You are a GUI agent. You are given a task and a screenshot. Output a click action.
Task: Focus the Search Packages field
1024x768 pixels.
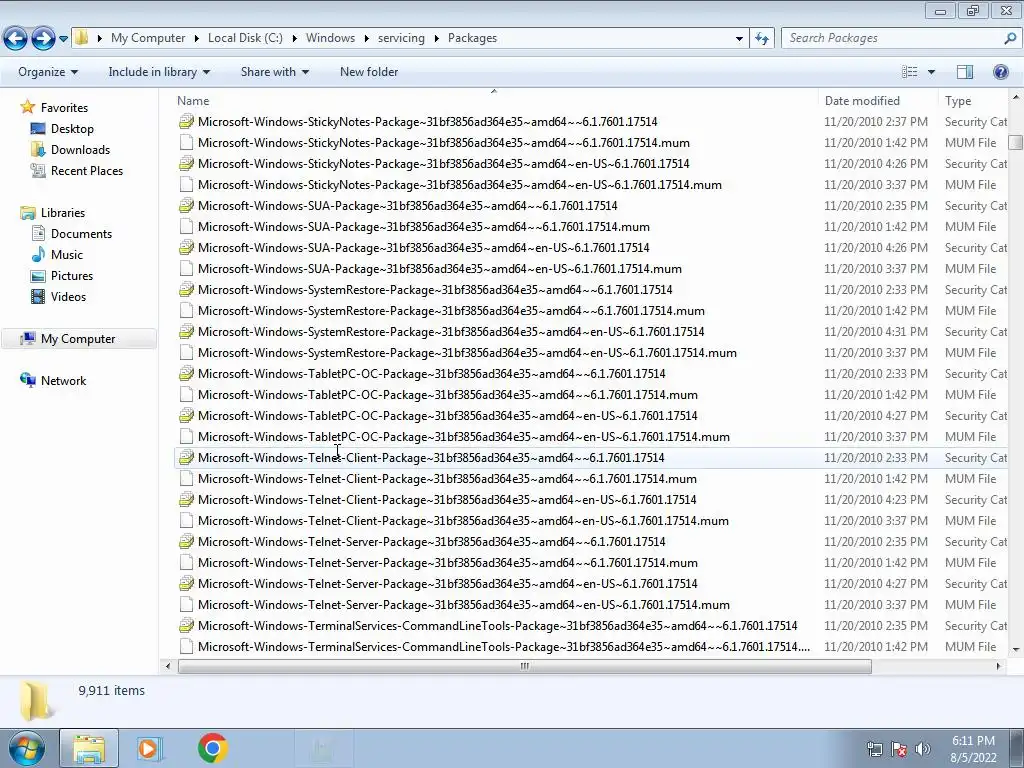click(892, 38)
